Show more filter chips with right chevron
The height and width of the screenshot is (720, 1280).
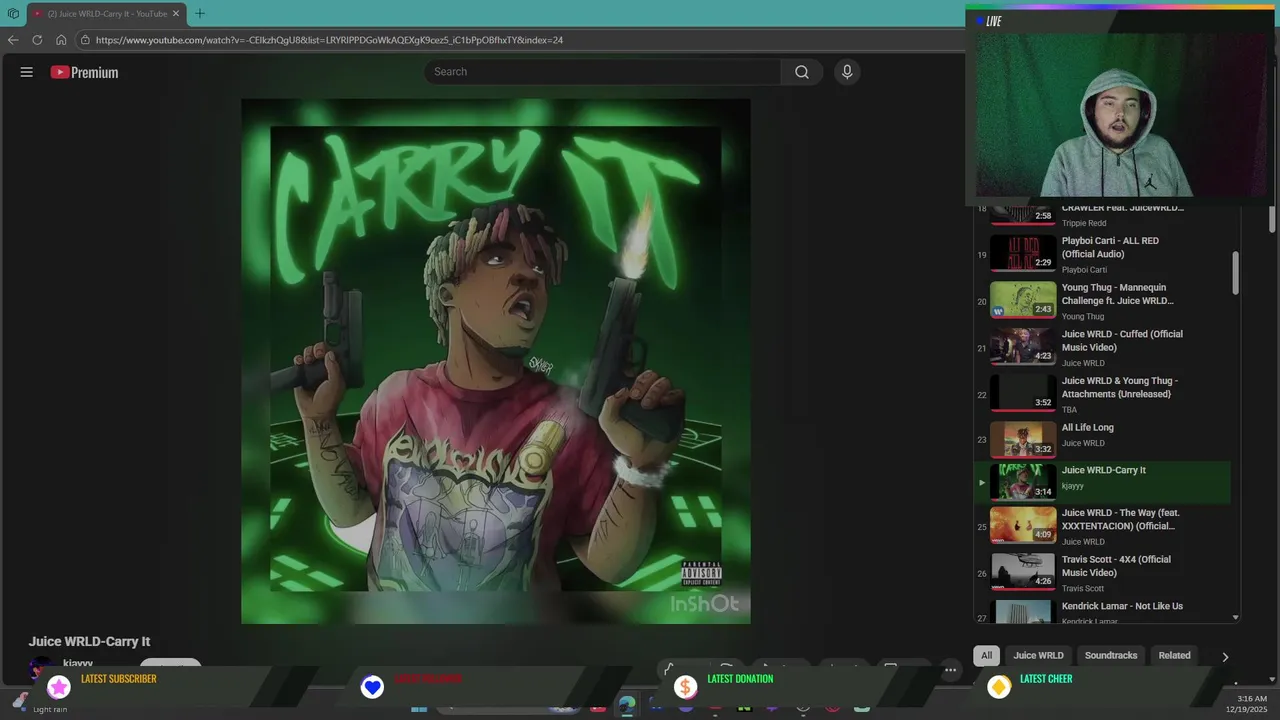click(x=1225, y=657)
